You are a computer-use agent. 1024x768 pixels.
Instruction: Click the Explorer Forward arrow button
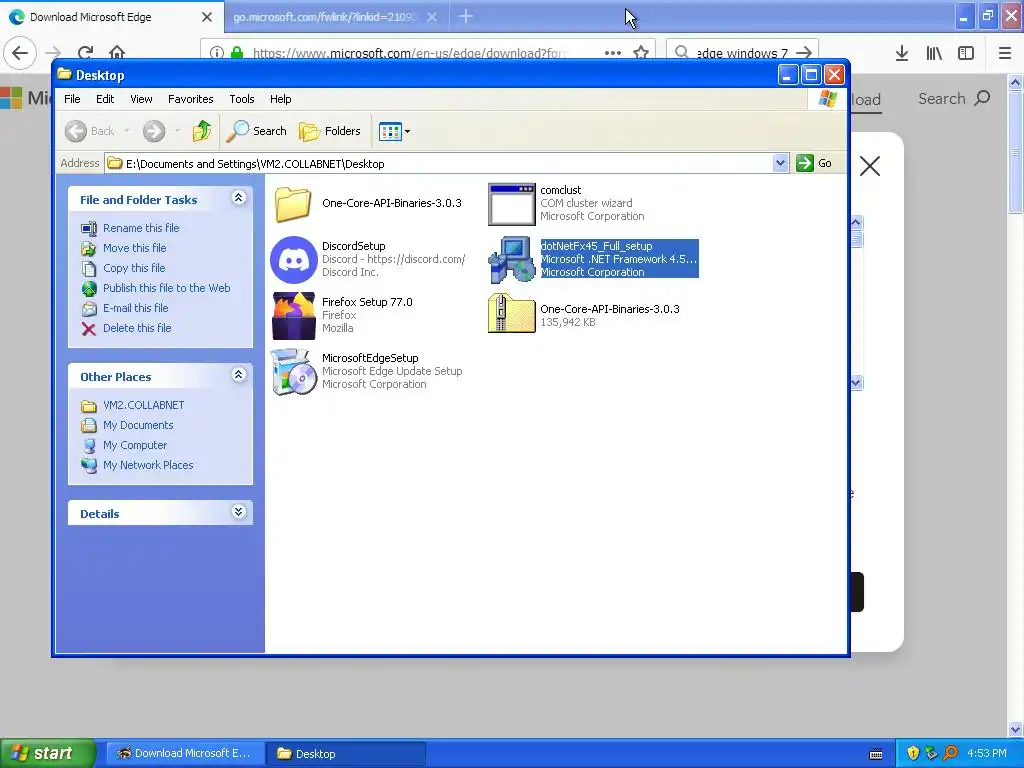154,131
